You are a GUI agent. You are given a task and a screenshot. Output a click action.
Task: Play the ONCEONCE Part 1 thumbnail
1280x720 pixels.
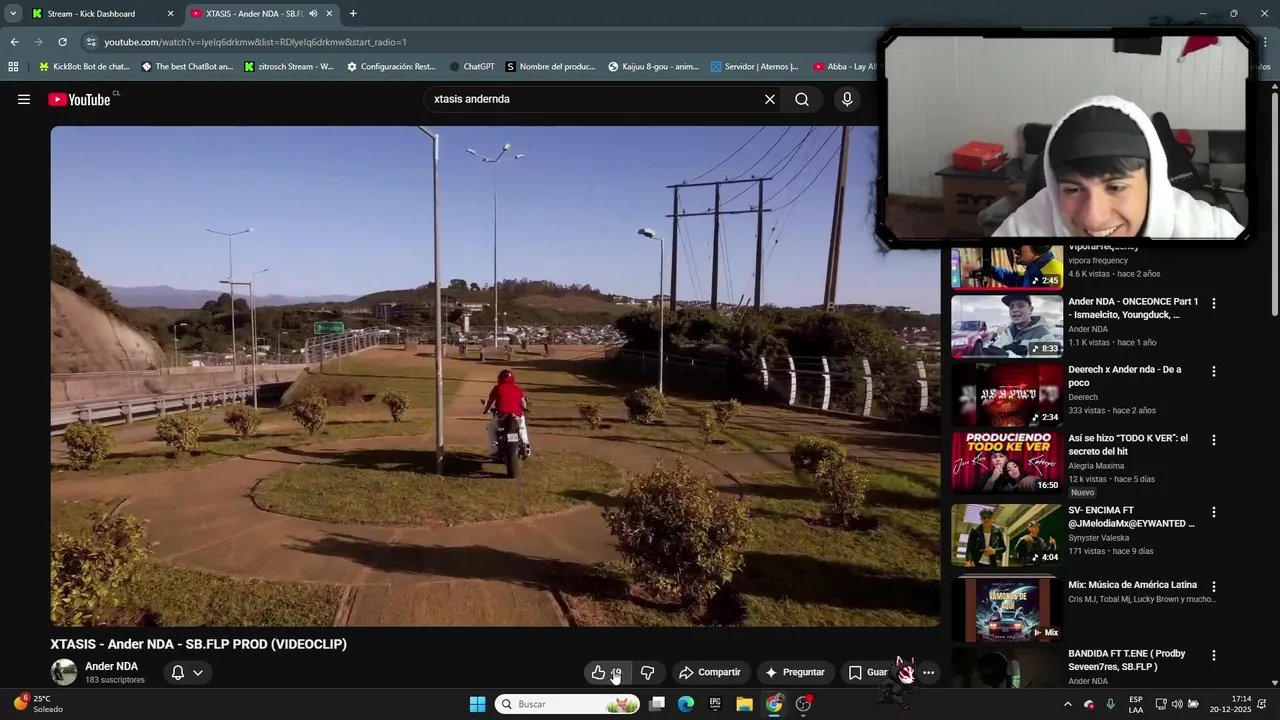pyautogui.click(x=1007, y=326)
